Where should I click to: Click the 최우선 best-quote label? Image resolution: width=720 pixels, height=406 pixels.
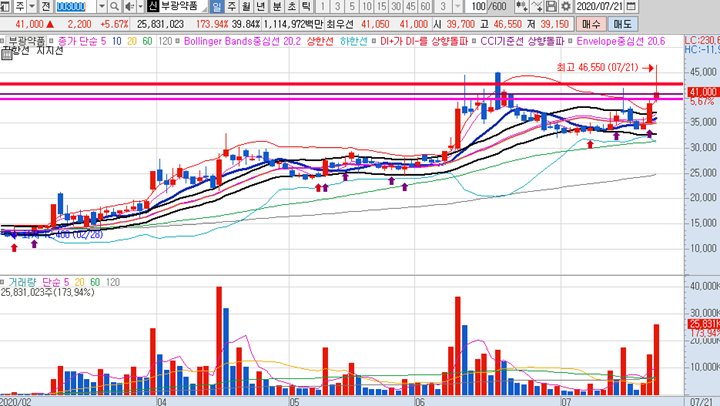[340, 24]
